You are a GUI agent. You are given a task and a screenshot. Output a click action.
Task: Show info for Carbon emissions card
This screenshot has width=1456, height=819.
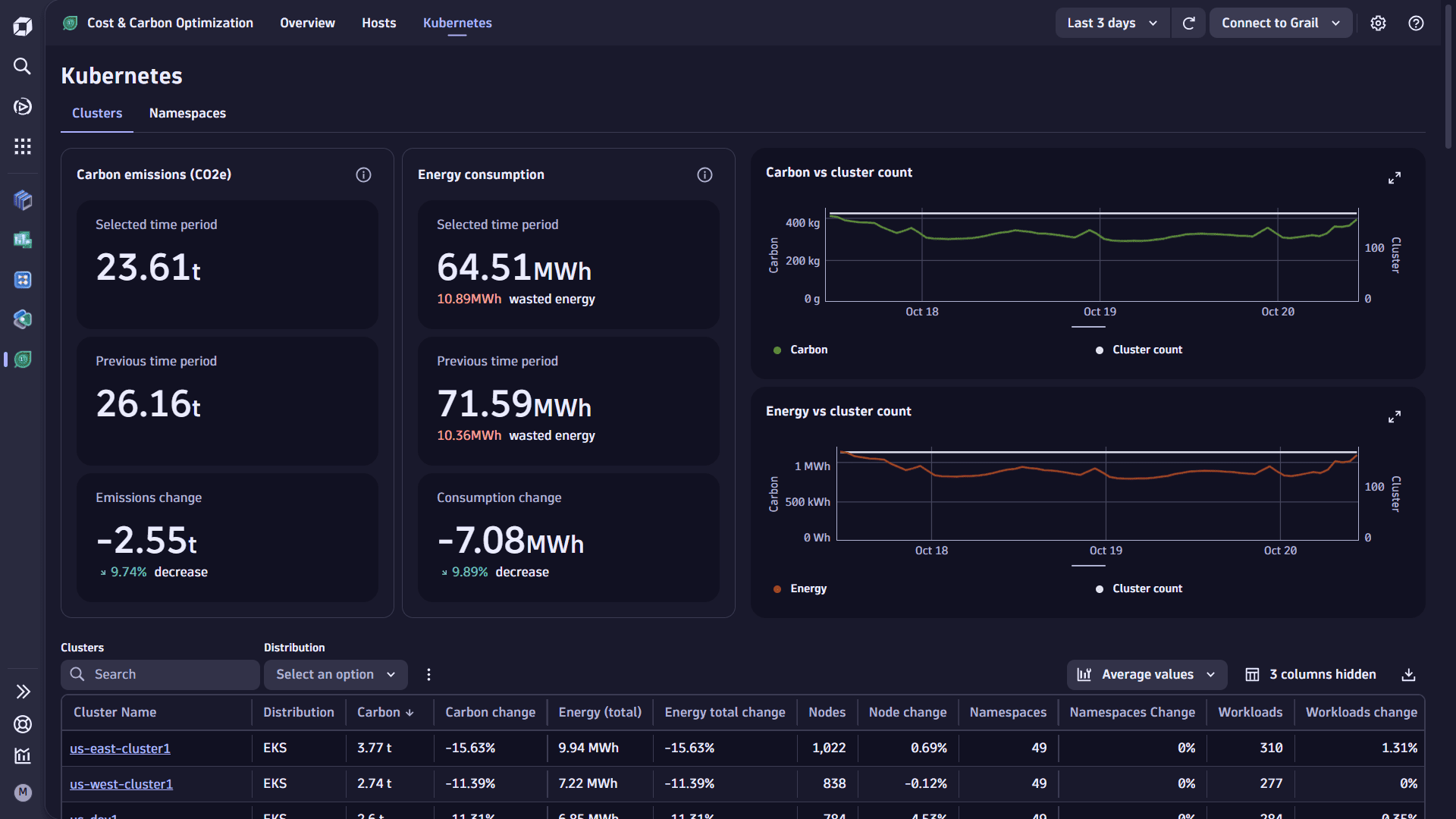tap(363, 174)
